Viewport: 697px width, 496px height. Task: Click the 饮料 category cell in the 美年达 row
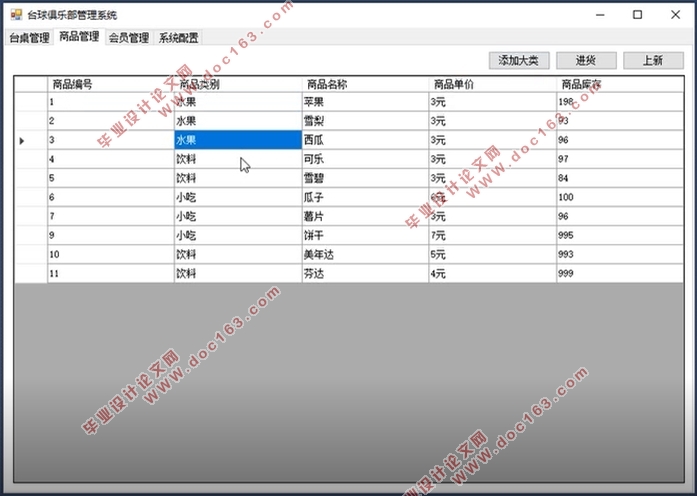click(x=238, y=255)
